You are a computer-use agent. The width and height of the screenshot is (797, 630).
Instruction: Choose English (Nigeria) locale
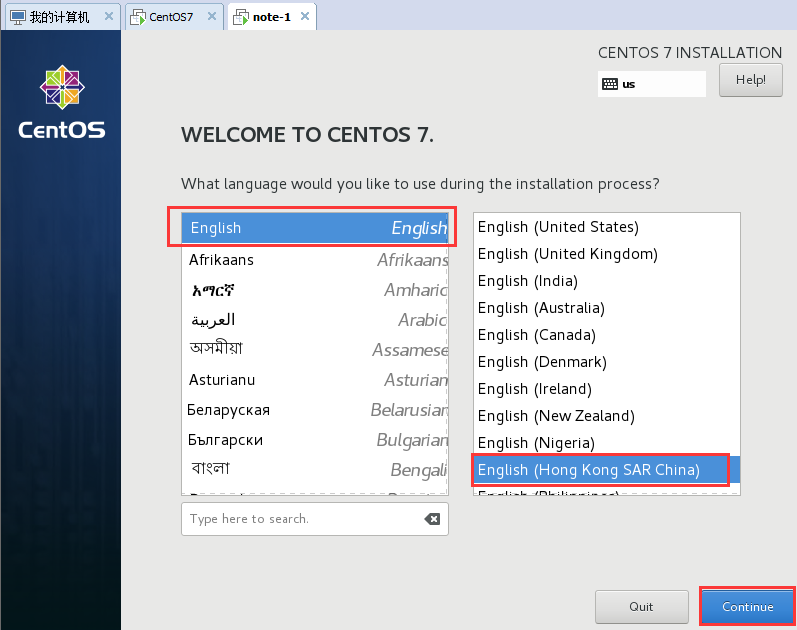point(606,442)
